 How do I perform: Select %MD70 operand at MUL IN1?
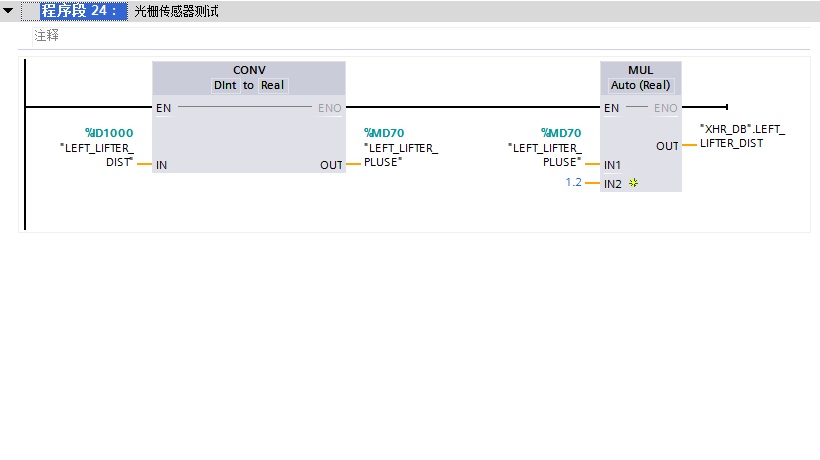tap(561, 133)
